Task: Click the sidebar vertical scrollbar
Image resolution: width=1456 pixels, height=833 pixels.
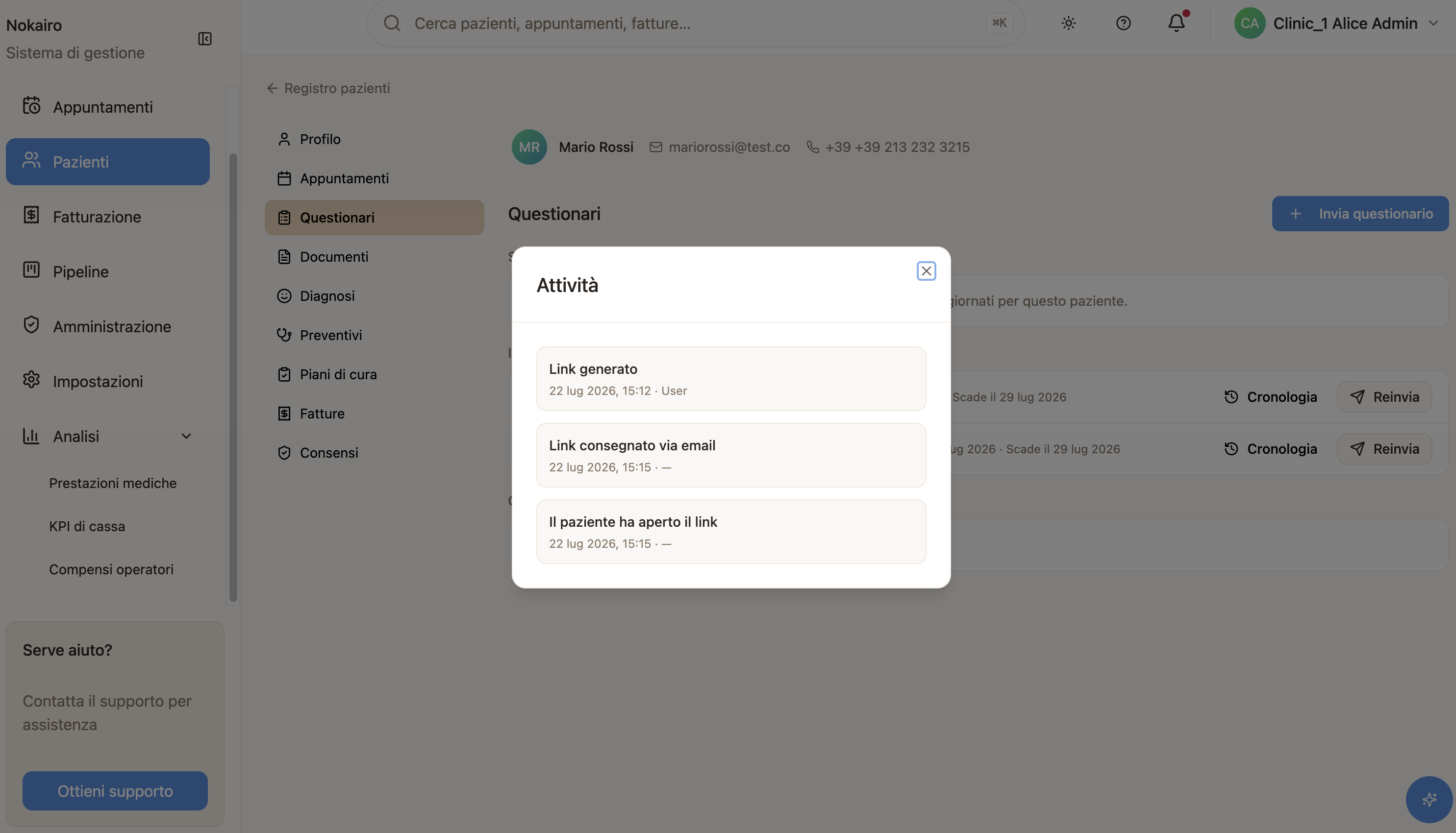Action: [233, 378]
